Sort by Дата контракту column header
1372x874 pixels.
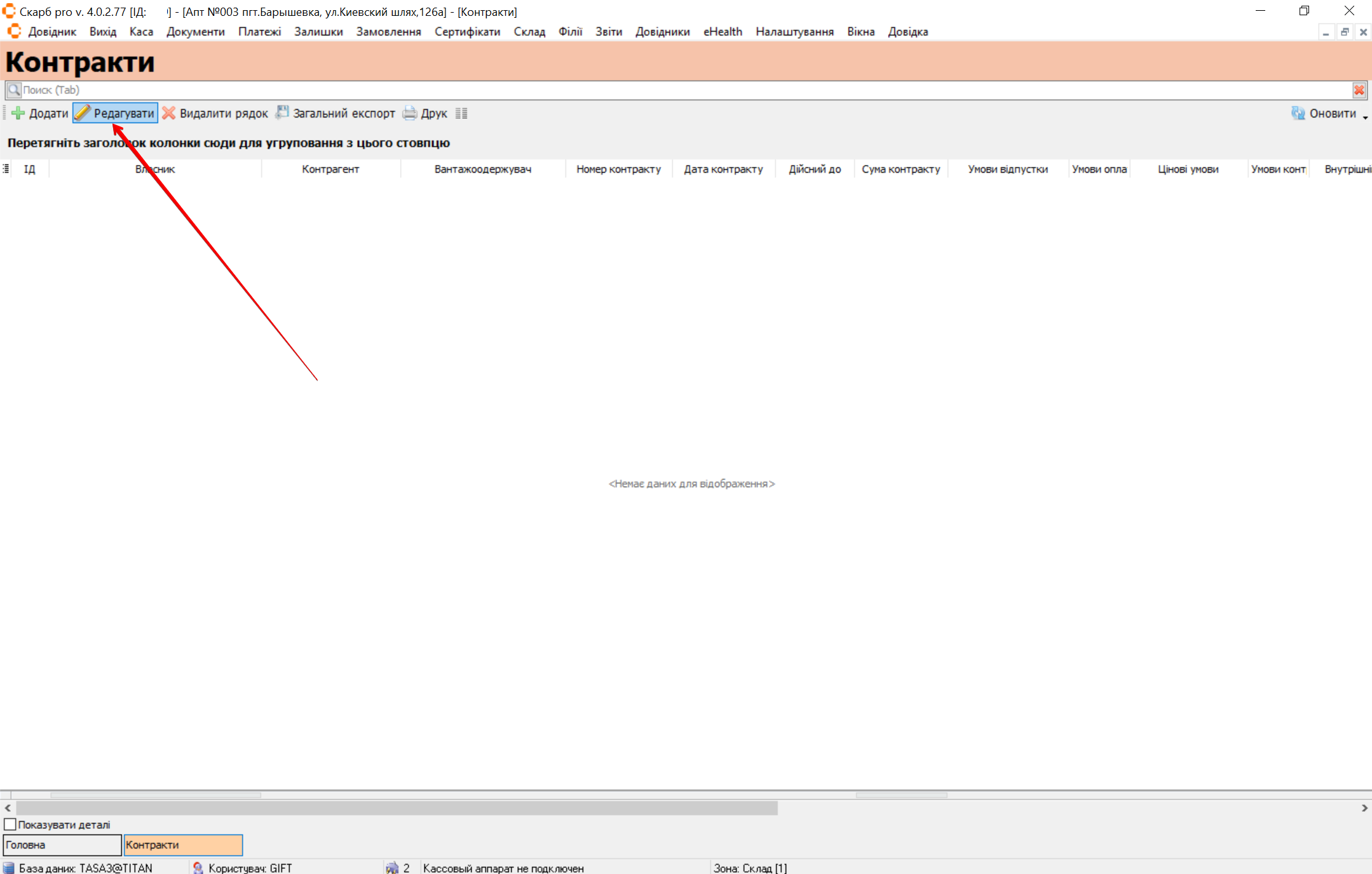(723, 169)
